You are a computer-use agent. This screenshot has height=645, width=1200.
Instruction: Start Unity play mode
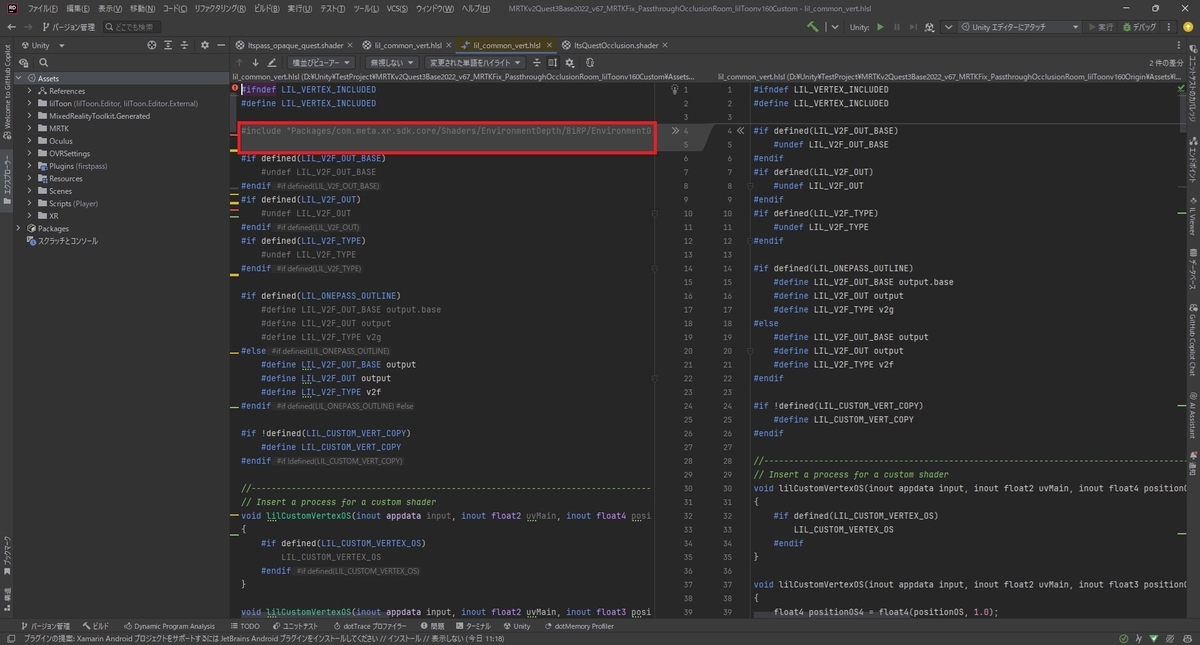point(880,27)
